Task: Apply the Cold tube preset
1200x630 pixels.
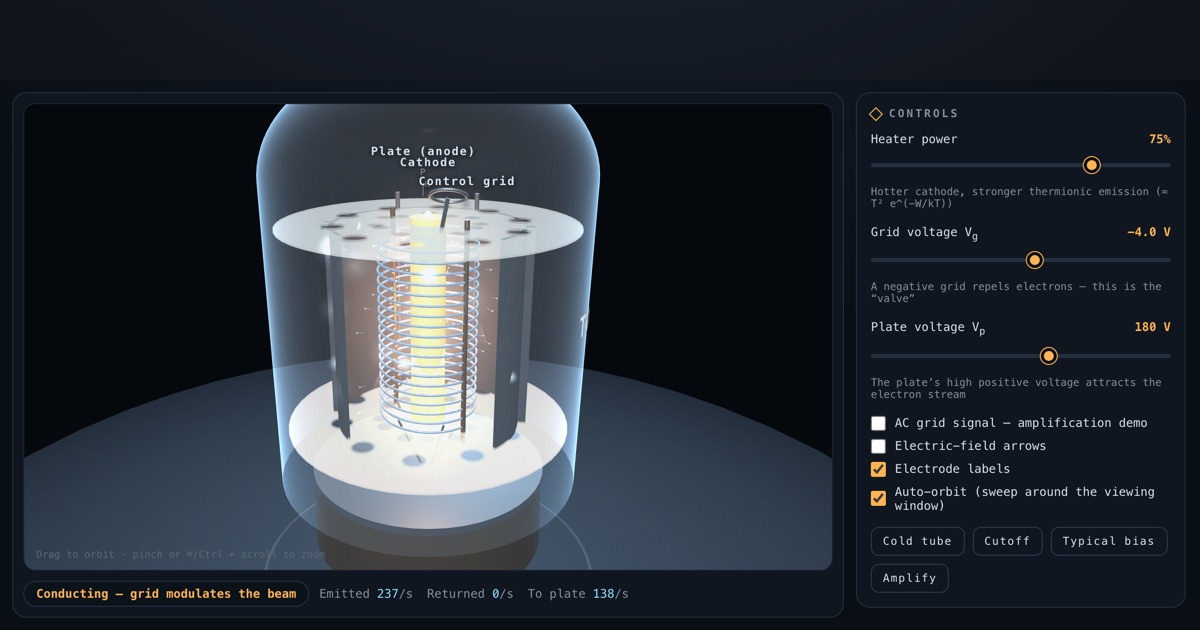Action: coord(917,541)
